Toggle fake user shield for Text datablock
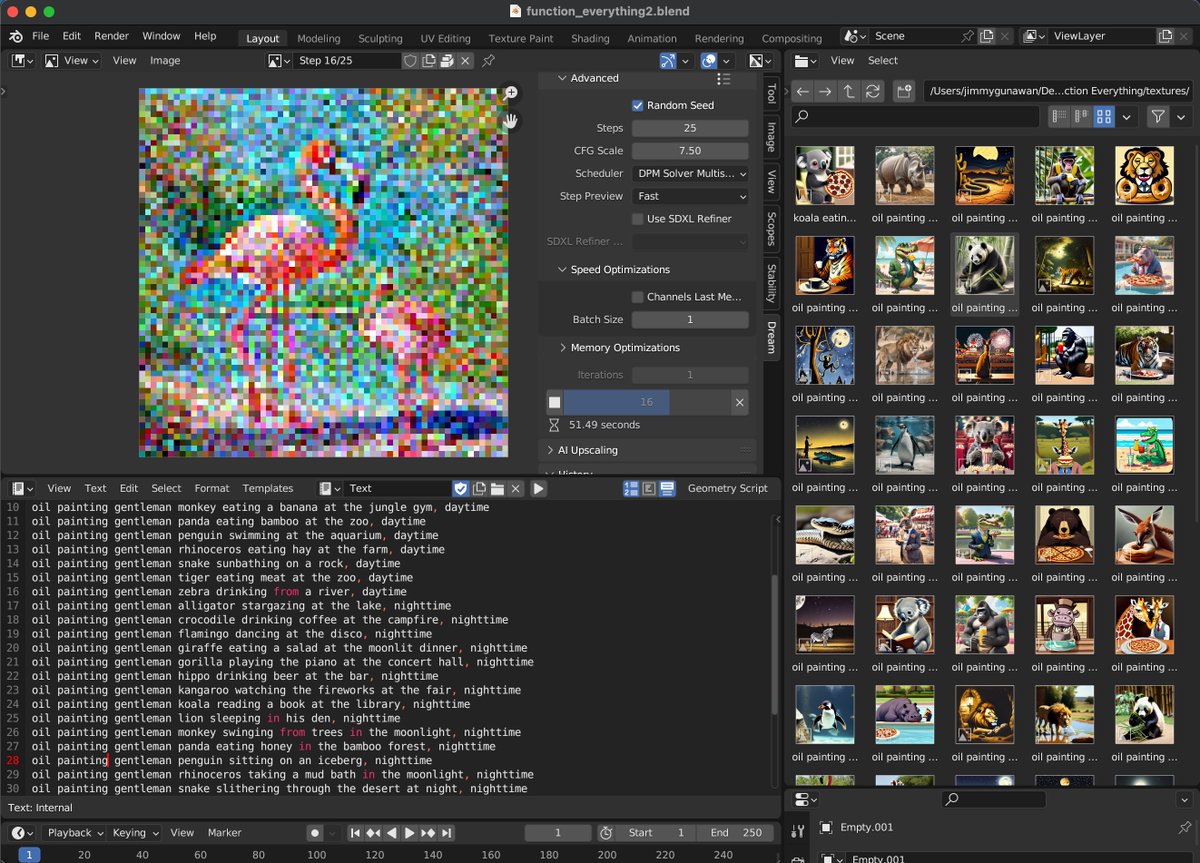This screenshot has height=863, width=1200. tap(461, 488)
